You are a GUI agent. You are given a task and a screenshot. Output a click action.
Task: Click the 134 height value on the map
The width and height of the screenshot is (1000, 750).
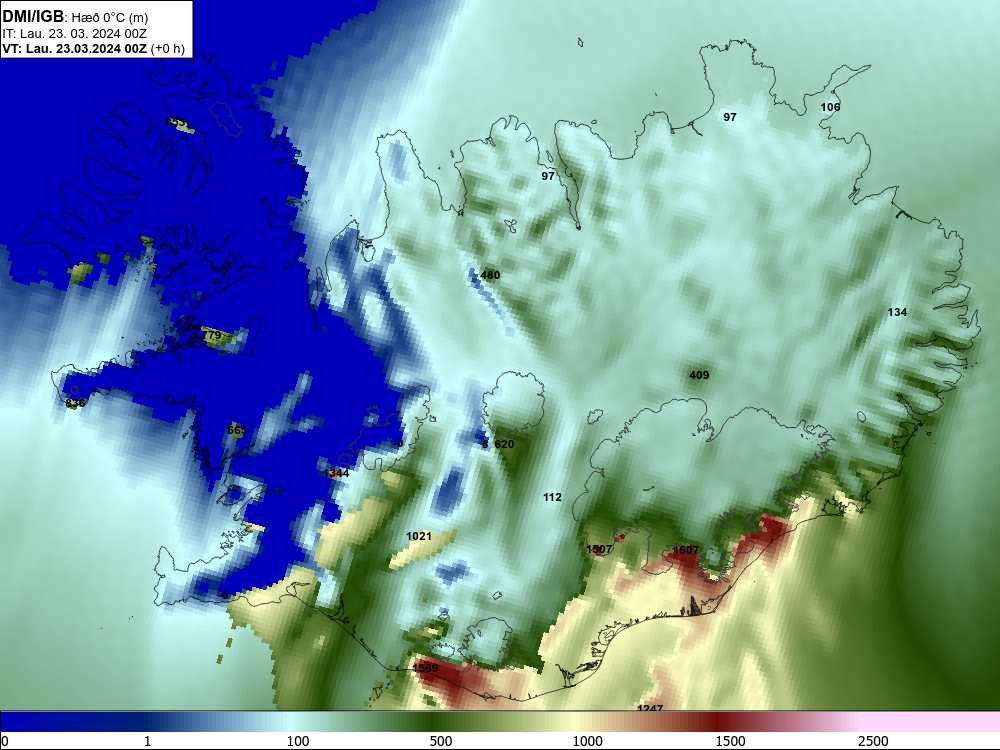point(897,312)
